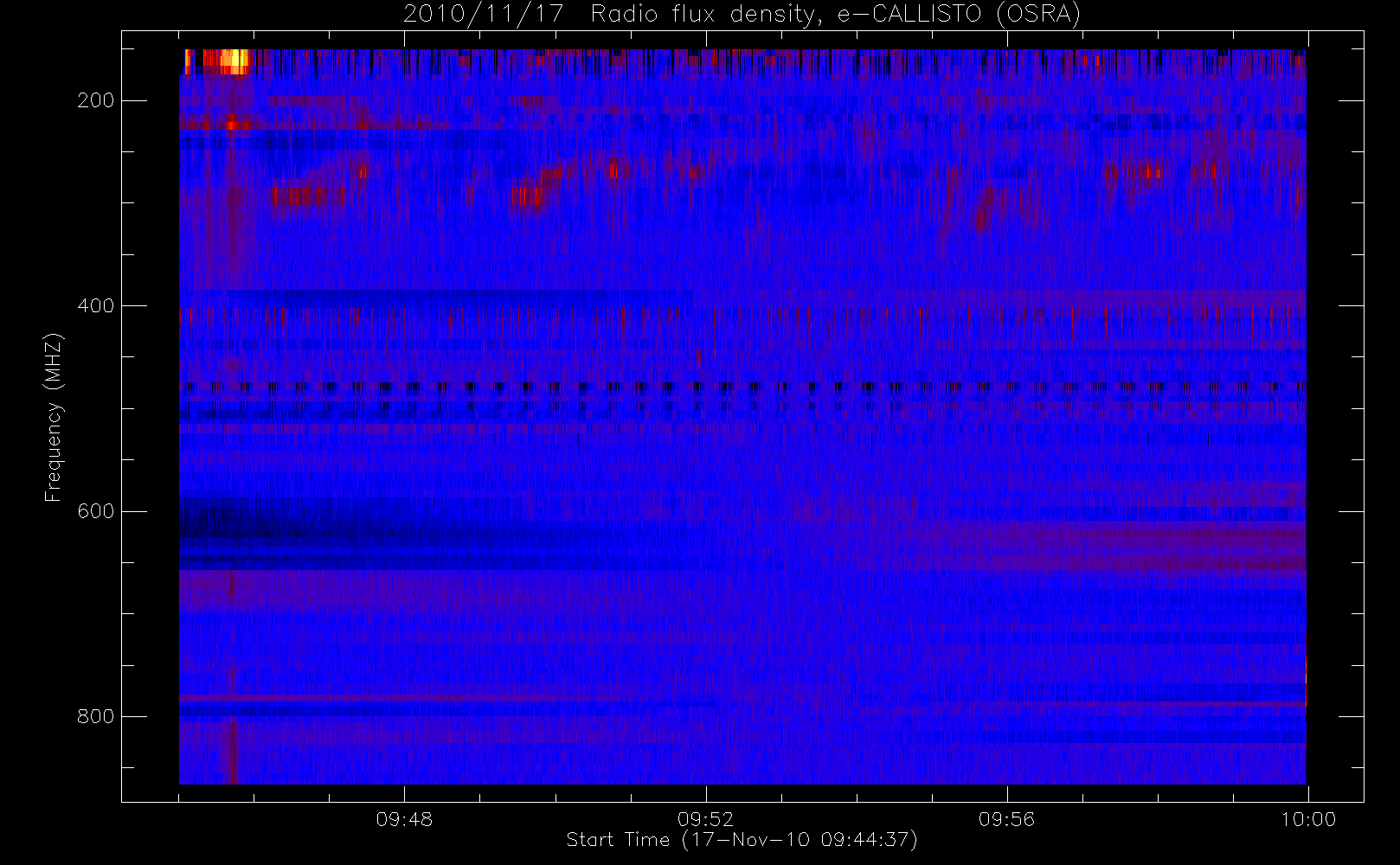Screen dimensions: 1400x865
Task: Click the 'Frequency (MHZ)' axis label
Action: pos(54,417)
